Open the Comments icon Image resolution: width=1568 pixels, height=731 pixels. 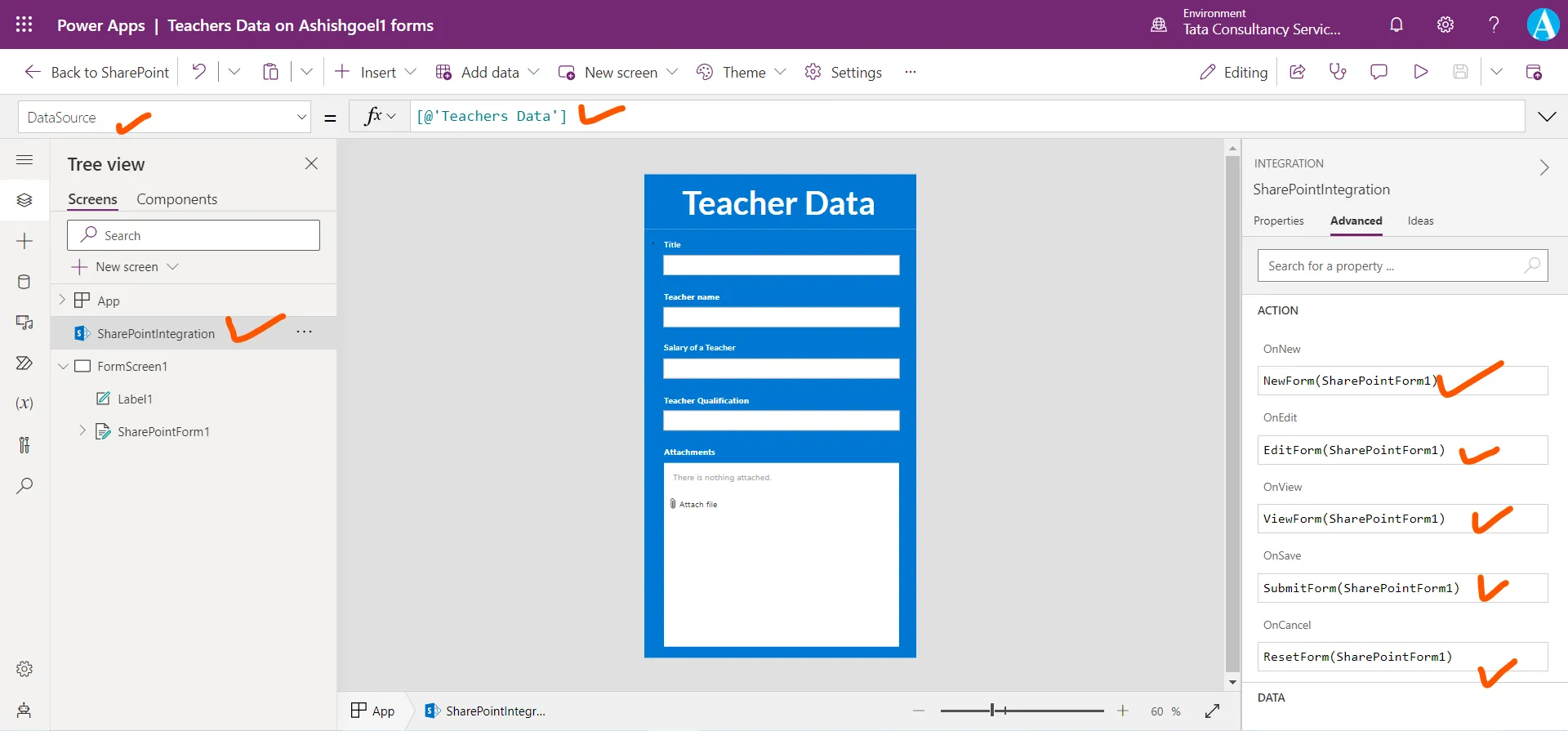1379,72
